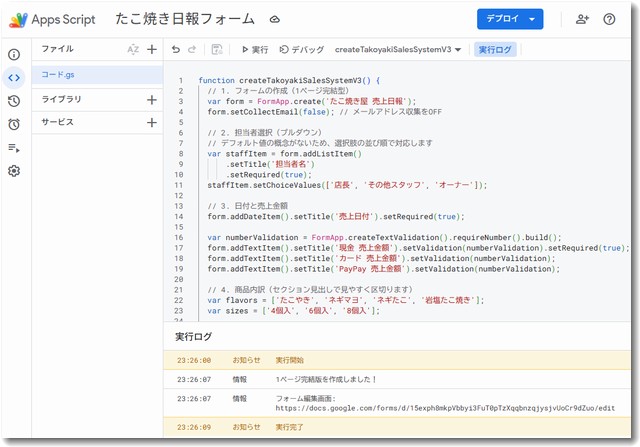Click project title たこ焼き日報フォーム

pos(185,19)
